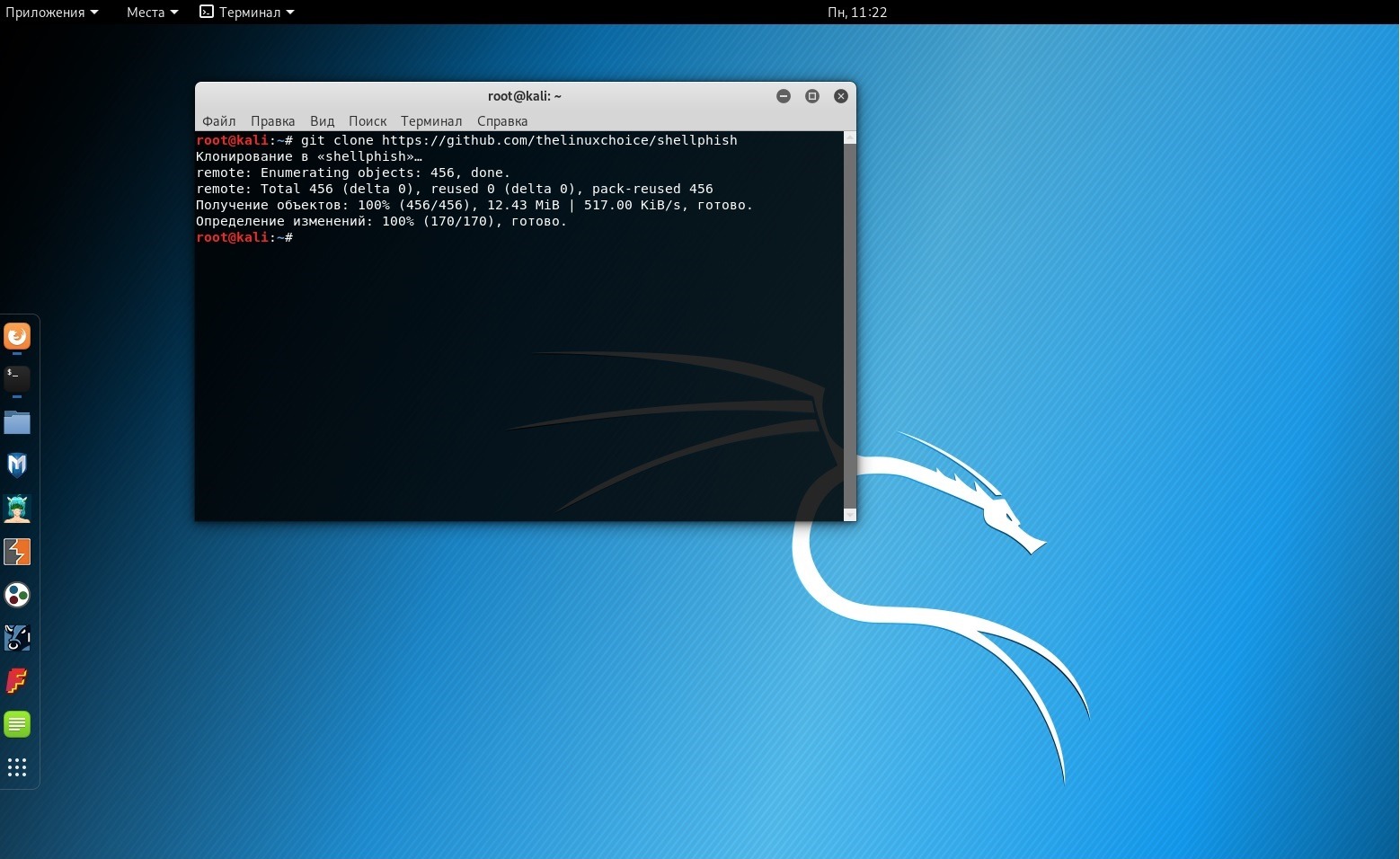
Task: Open the Терминал menu in terminal menubar
Action: (x=431, y=121)
